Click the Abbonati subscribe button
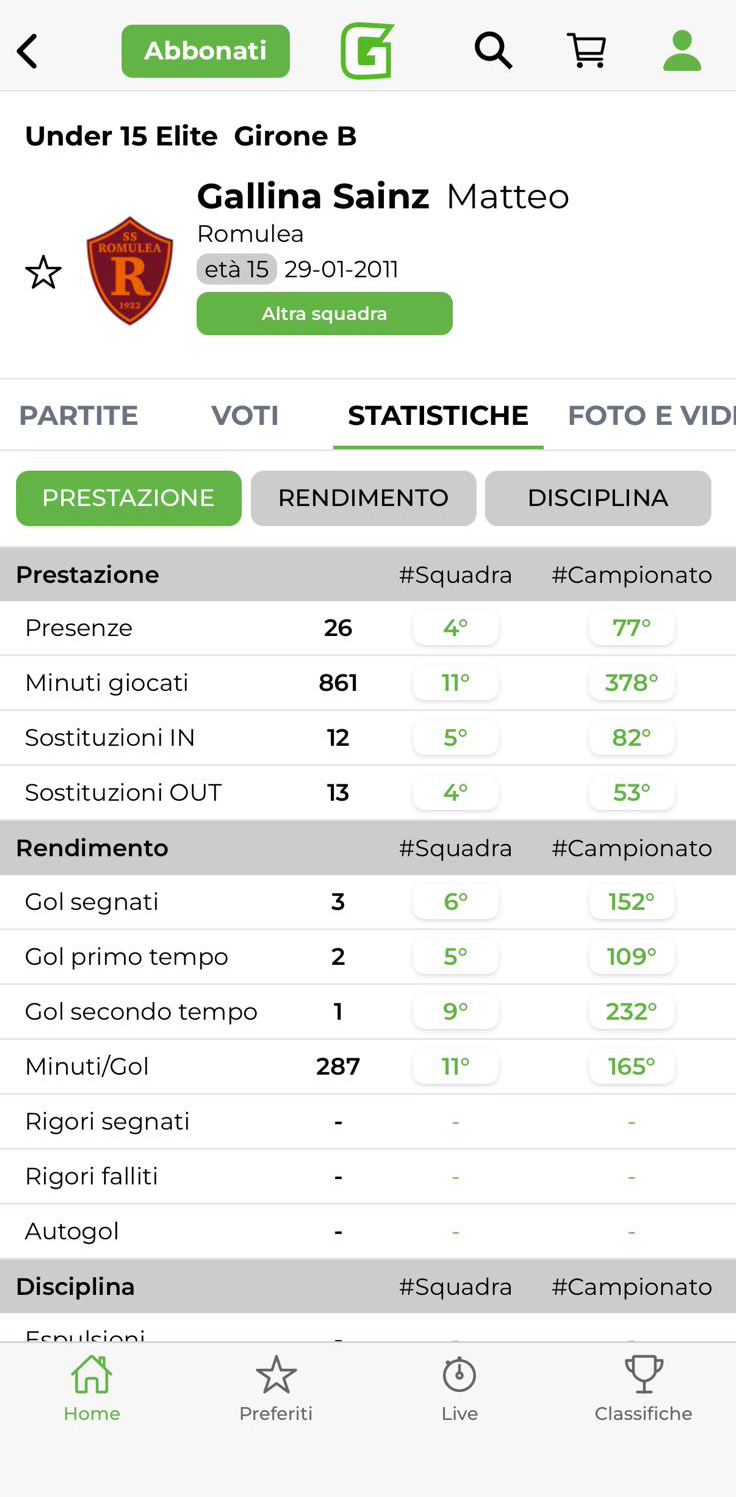736x1497 pixels. 205,51
